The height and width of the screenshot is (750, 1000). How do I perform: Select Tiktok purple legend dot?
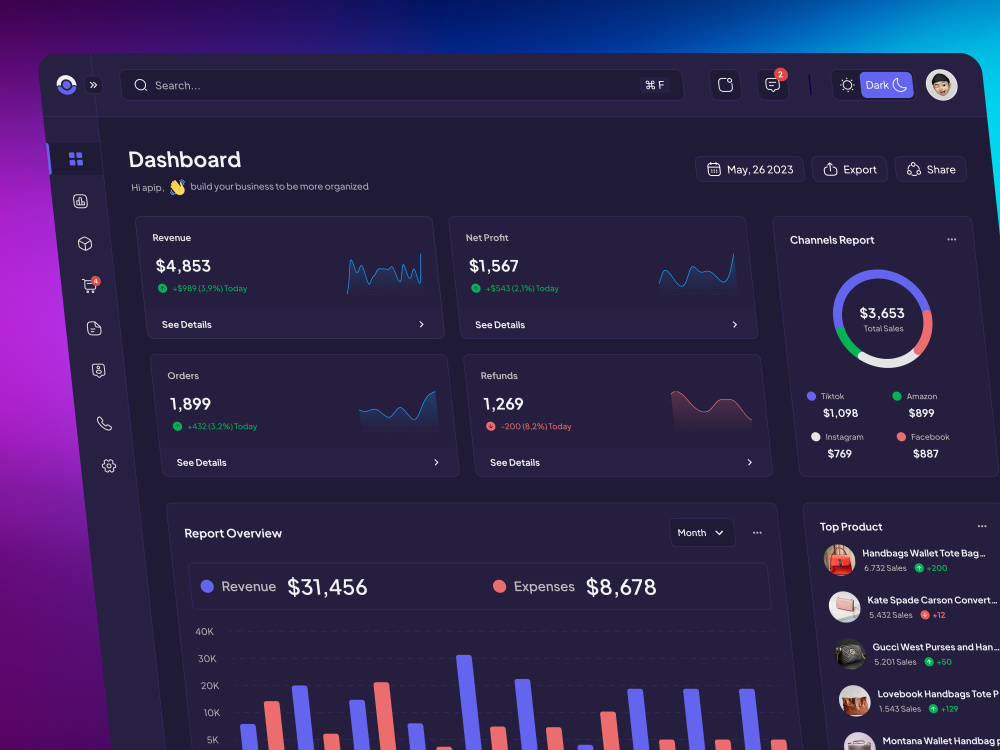pyautogui.click(x=811, y=396)
